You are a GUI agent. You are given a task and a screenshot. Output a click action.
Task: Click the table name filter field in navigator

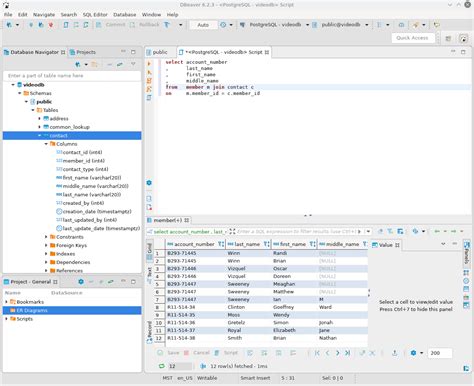(72, 76)
